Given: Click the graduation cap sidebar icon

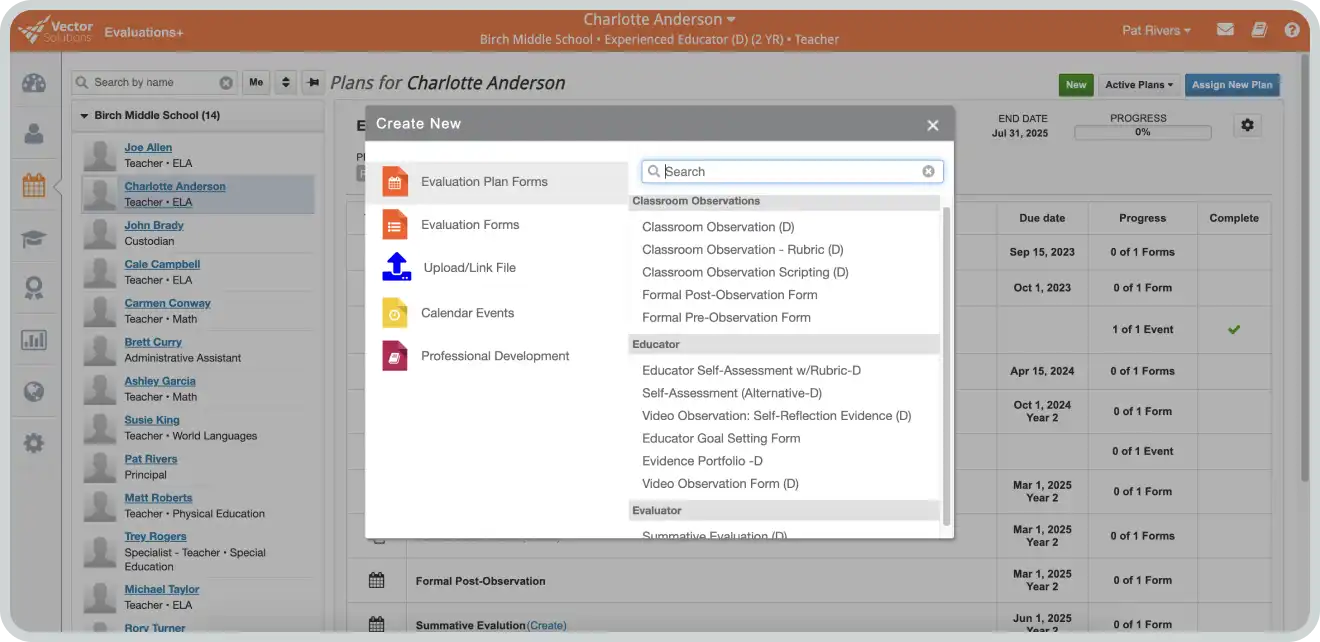Looking at the screenshot, I should tap(34, 239).
